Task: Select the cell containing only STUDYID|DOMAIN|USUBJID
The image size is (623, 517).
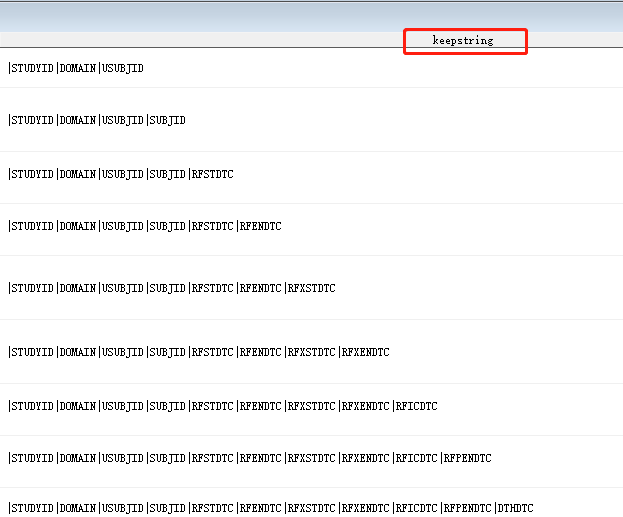Action: pyautogui.click(x=312, y=68)
